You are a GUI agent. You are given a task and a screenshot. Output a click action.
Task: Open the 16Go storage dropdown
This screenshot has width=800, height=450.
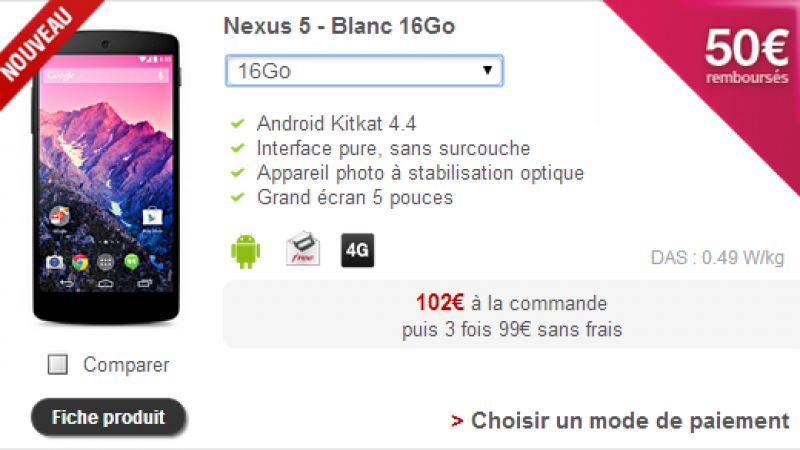364,71
